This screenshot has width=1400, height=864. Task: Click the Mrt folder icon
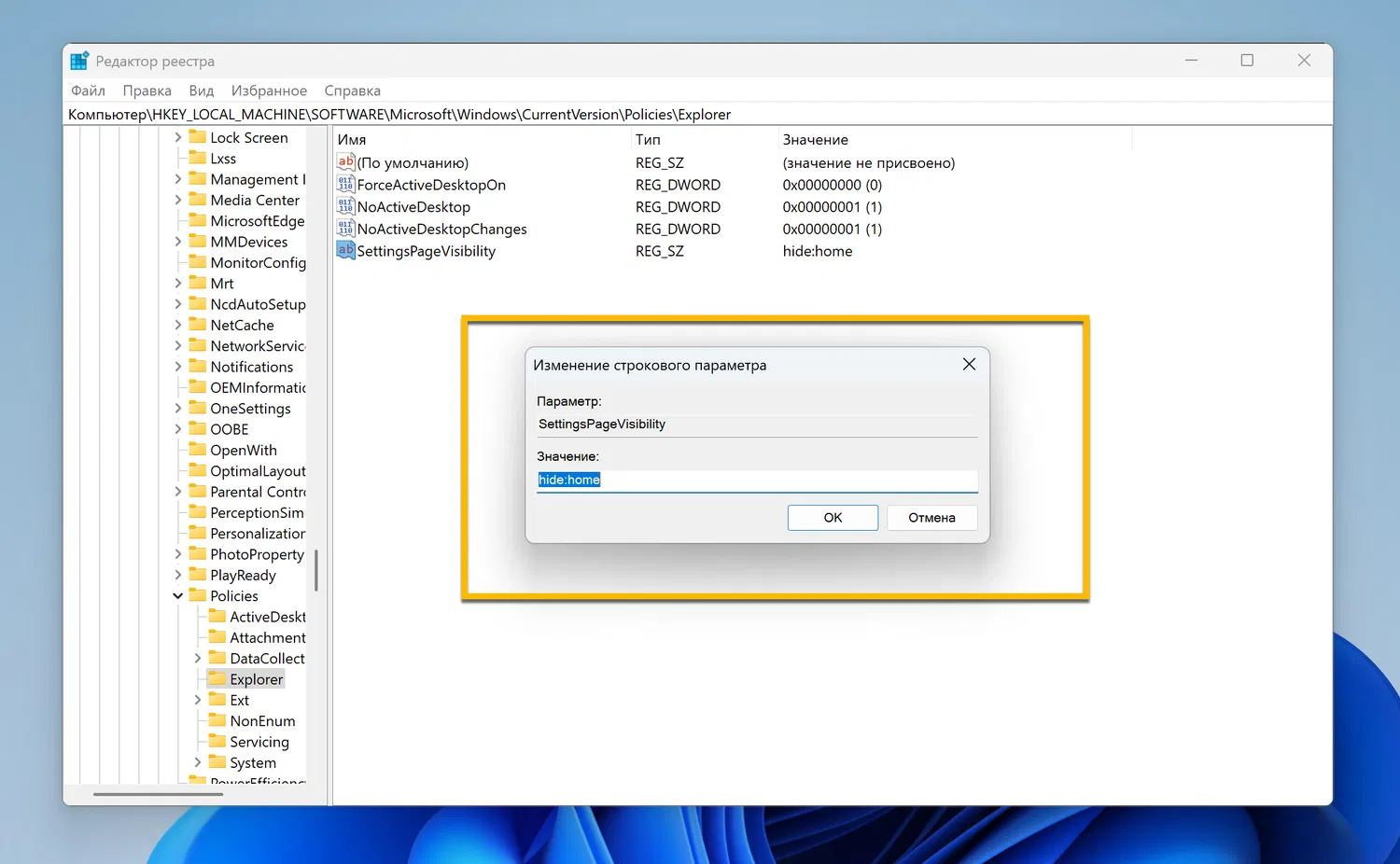click(x=197, y=283)
